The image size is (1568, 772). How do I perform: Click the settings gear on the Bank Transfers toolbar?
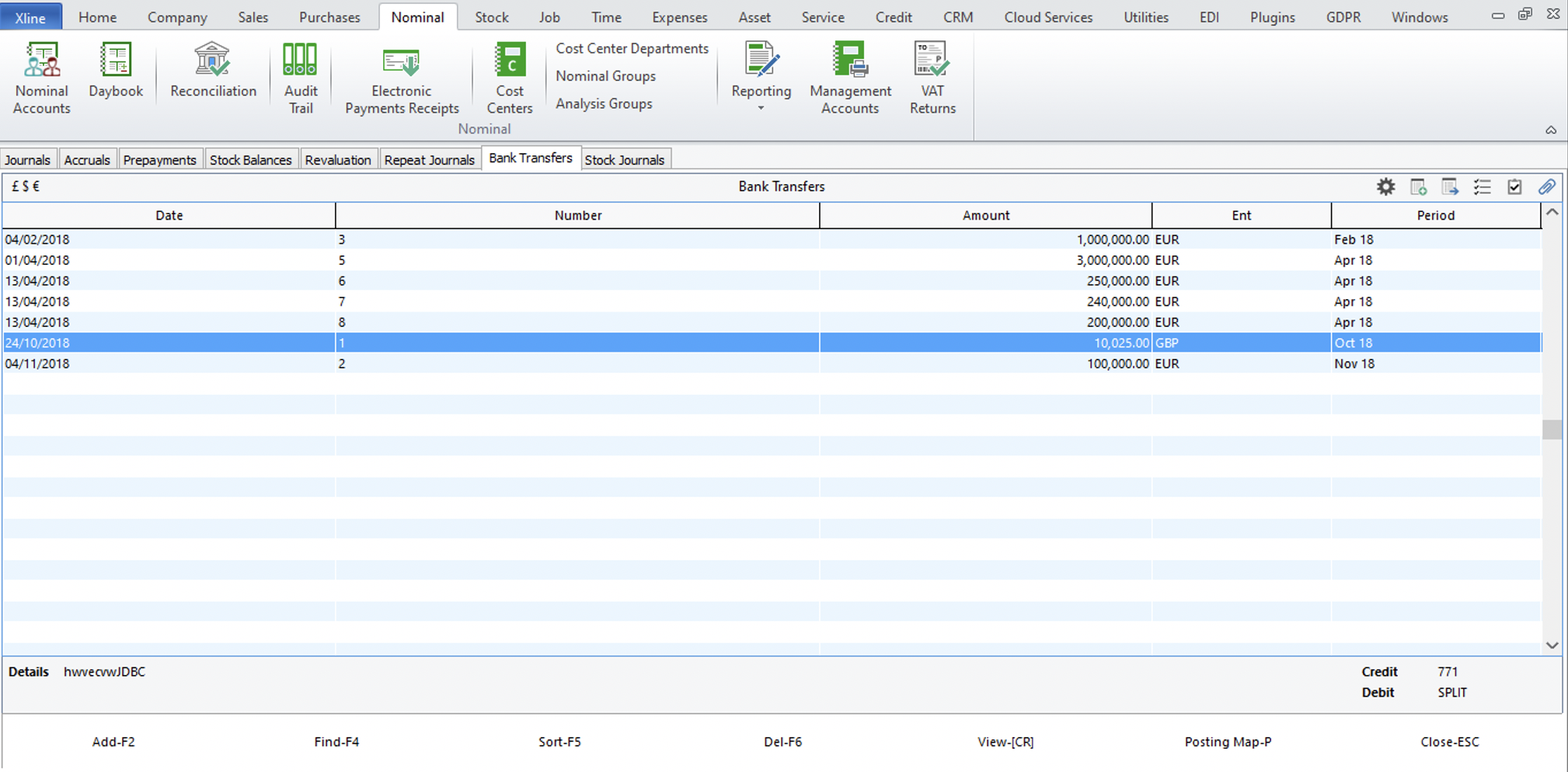click(x=1386, y=186)
